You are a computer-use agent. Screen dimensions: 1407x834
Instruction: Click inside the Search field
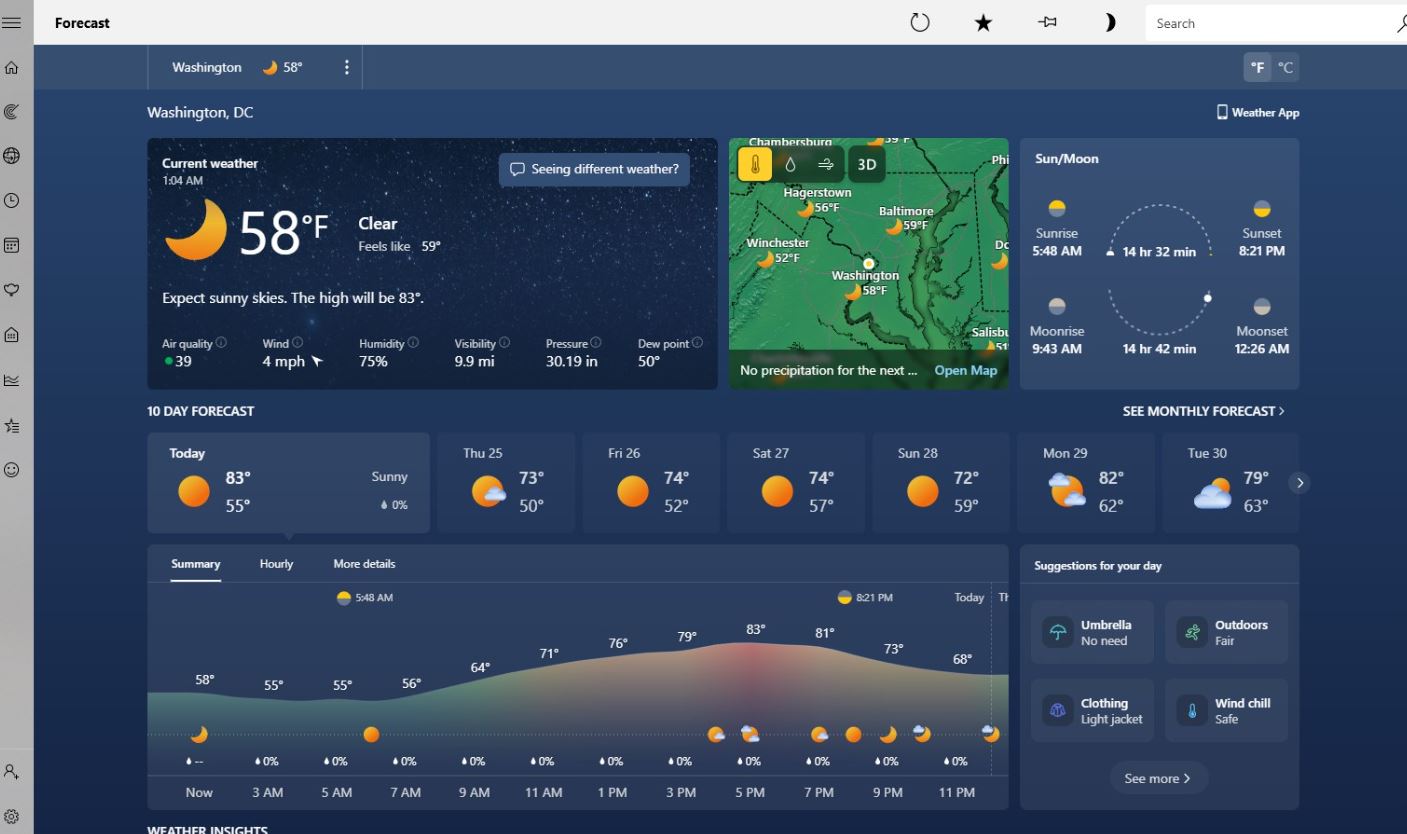1260,22
